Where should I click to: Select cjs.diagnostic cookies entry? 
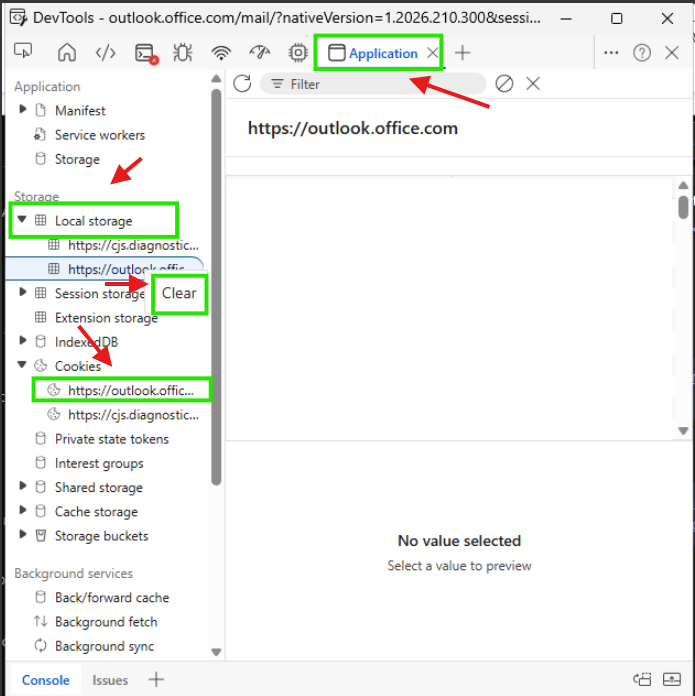pos(133,415)
